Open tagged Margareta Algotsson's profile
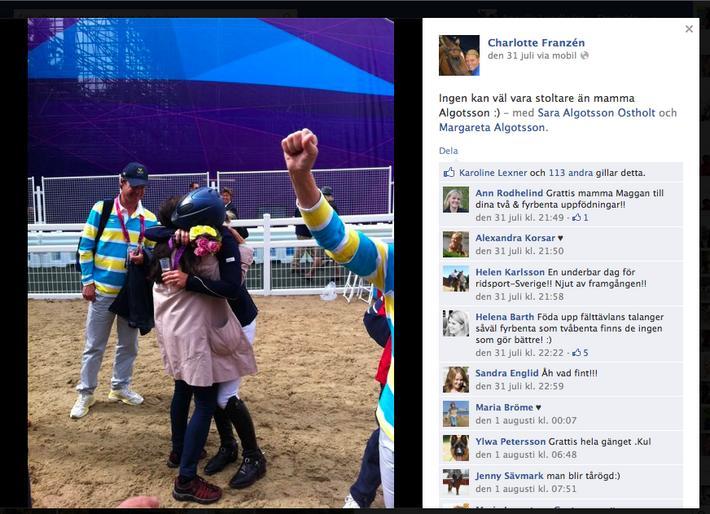The height and width of the screenshot is (514, 710). [492, 128]
